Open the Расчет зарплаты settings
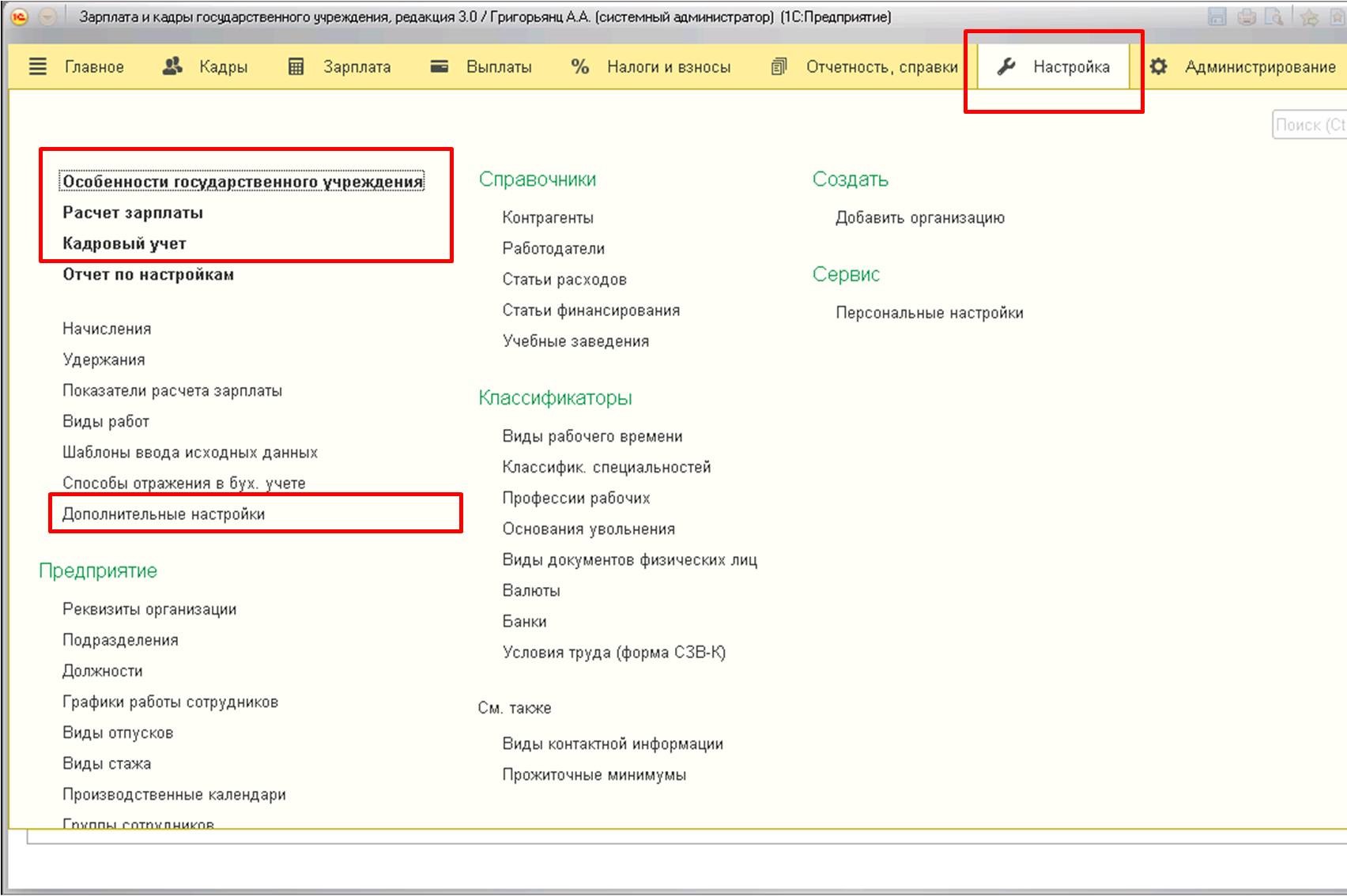 [x=133, y=213]
